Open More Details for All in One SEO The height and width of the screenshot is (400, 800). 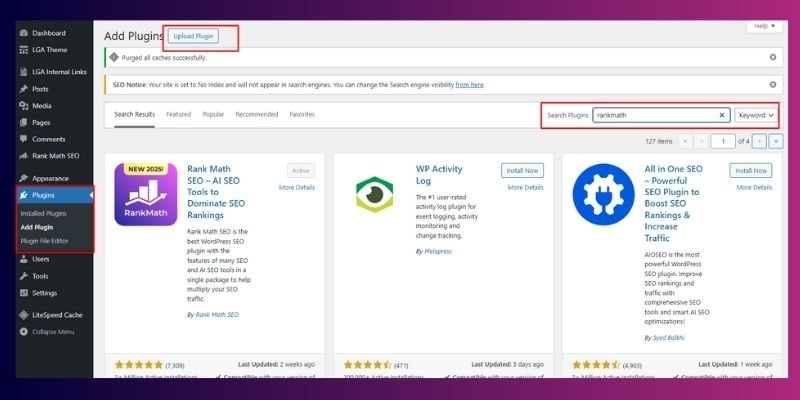tap(754, 187)
